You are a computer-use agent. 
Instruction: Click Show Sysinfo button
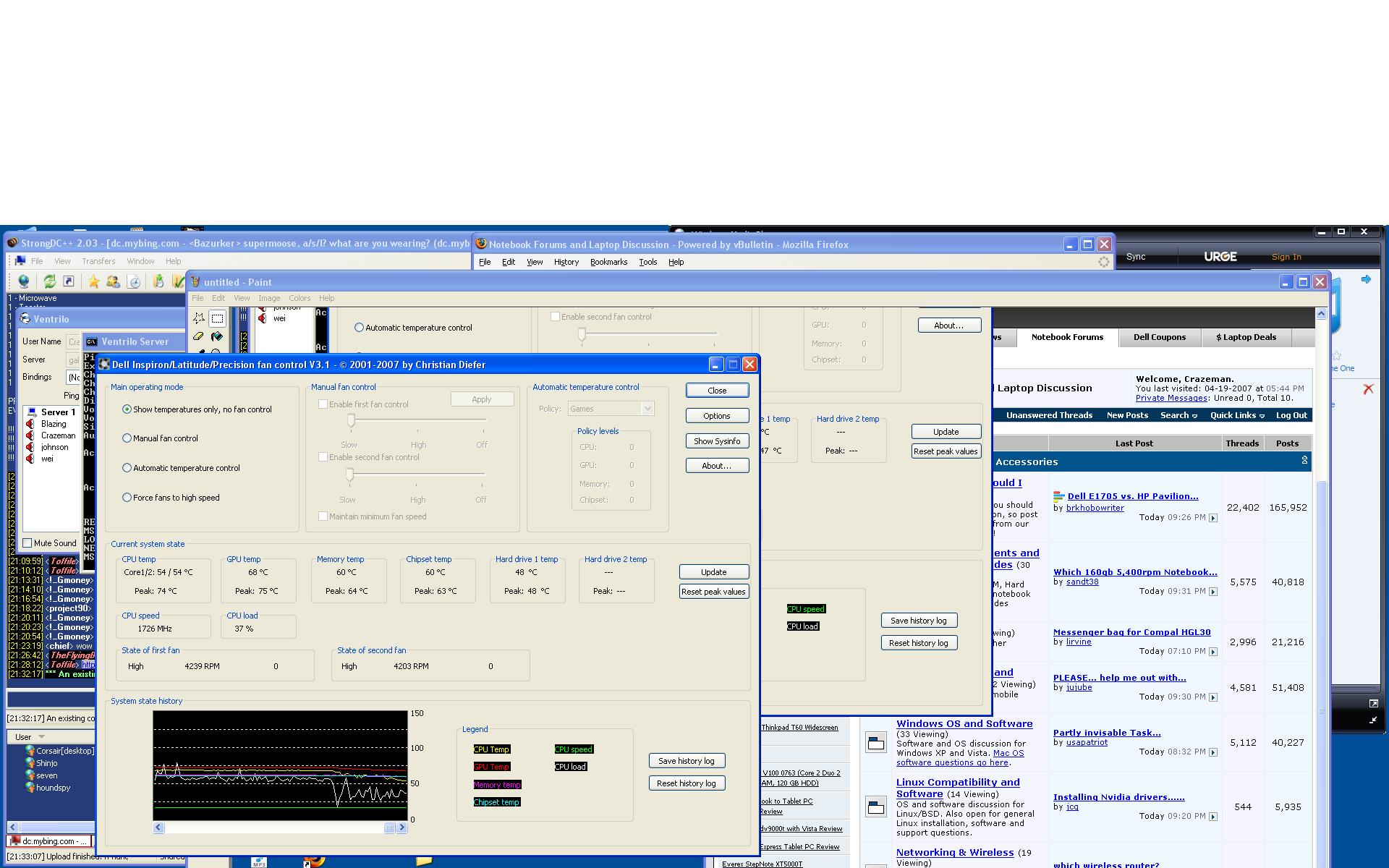click(x=717, y=441)
